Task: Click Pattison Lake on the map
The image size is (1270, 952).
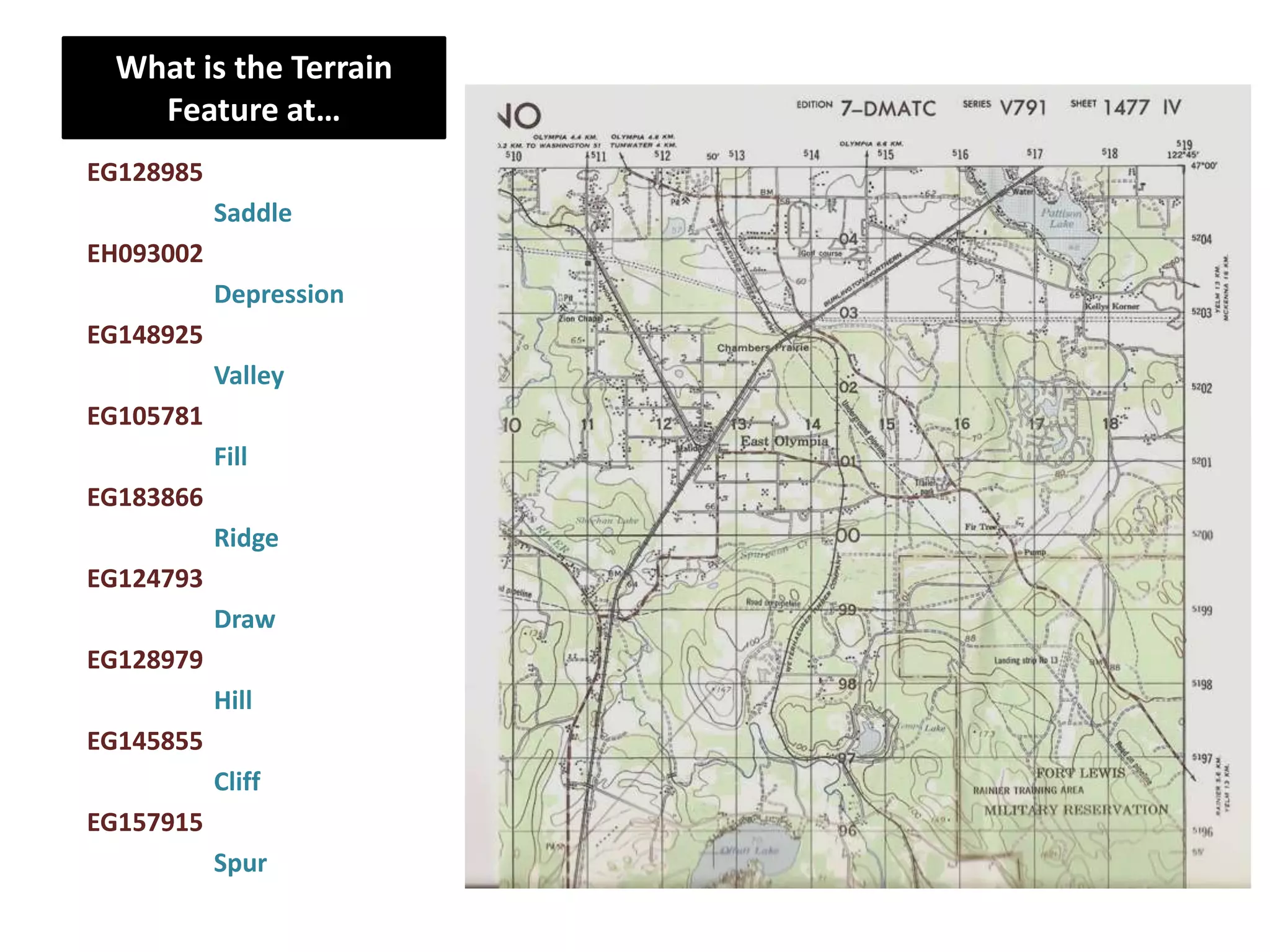Action: (x=1061, y=218)
